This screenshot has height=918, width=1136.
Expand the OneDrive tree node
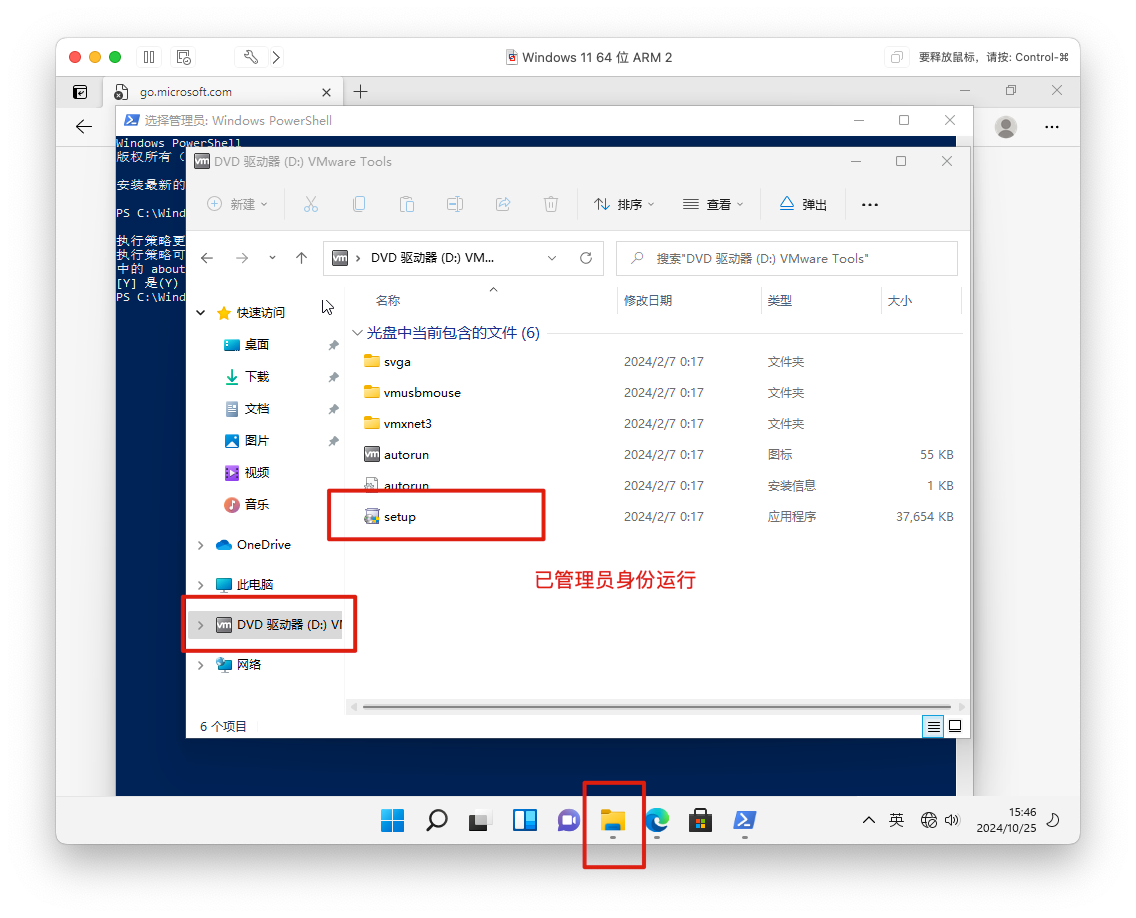click(x=201, y=545)
